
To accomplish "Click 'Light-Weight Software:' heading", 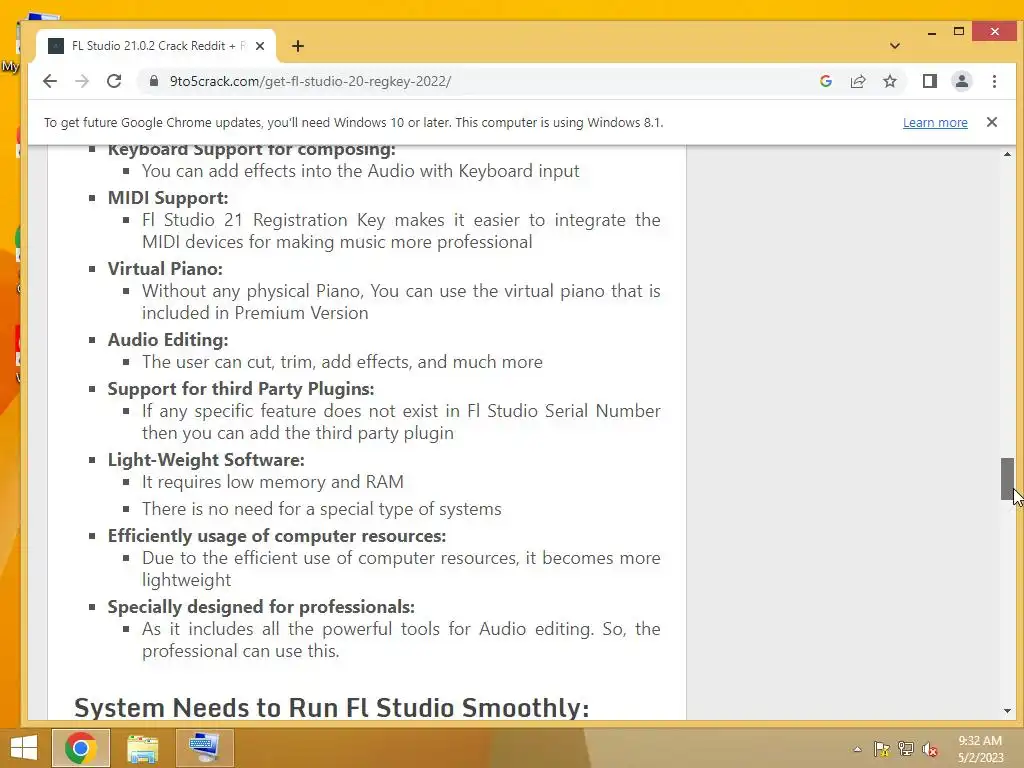I will tap(206, 460).
